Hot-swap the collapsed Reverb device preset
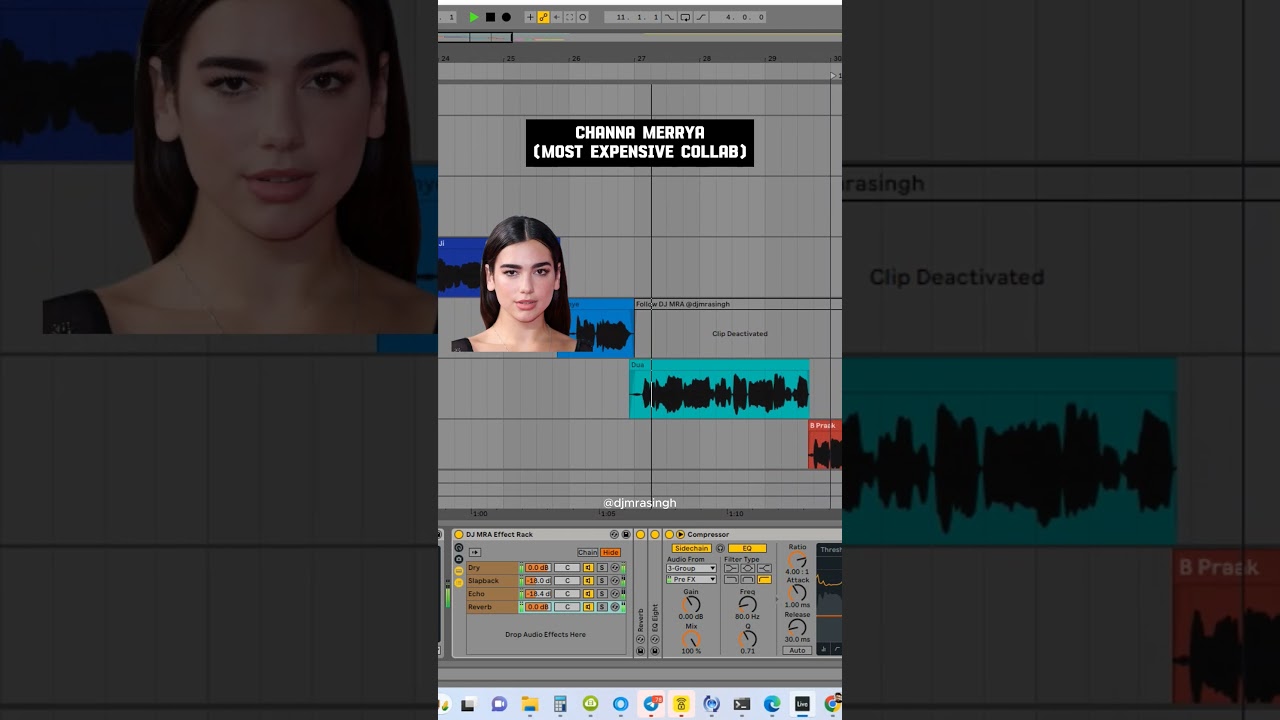 click(x=640, y=639)
